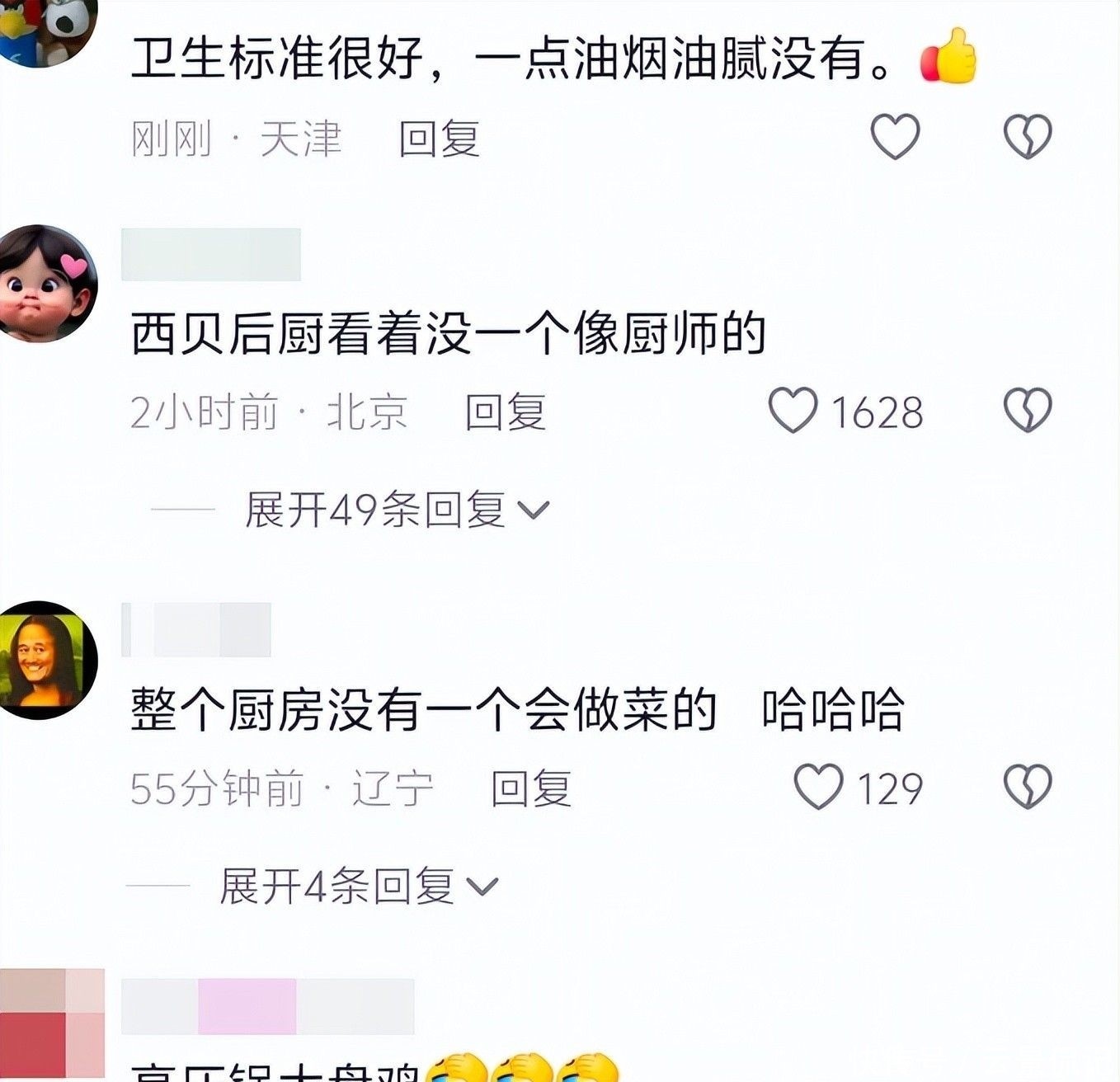Viewport: 1120px width, 1082px height.
Task: Like the Tianjin comment with heart icon
Action: 896,137
